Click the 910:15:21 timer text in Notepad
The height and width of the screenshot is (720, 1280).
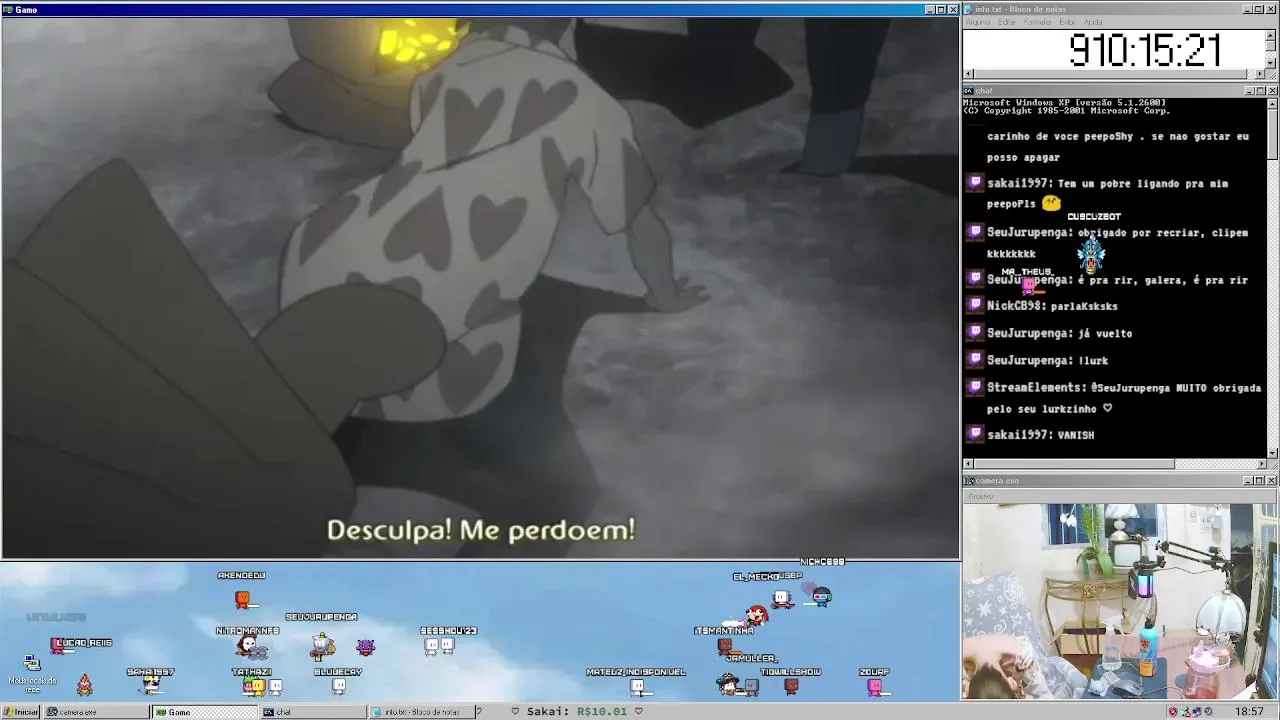tap(1145, 51)
